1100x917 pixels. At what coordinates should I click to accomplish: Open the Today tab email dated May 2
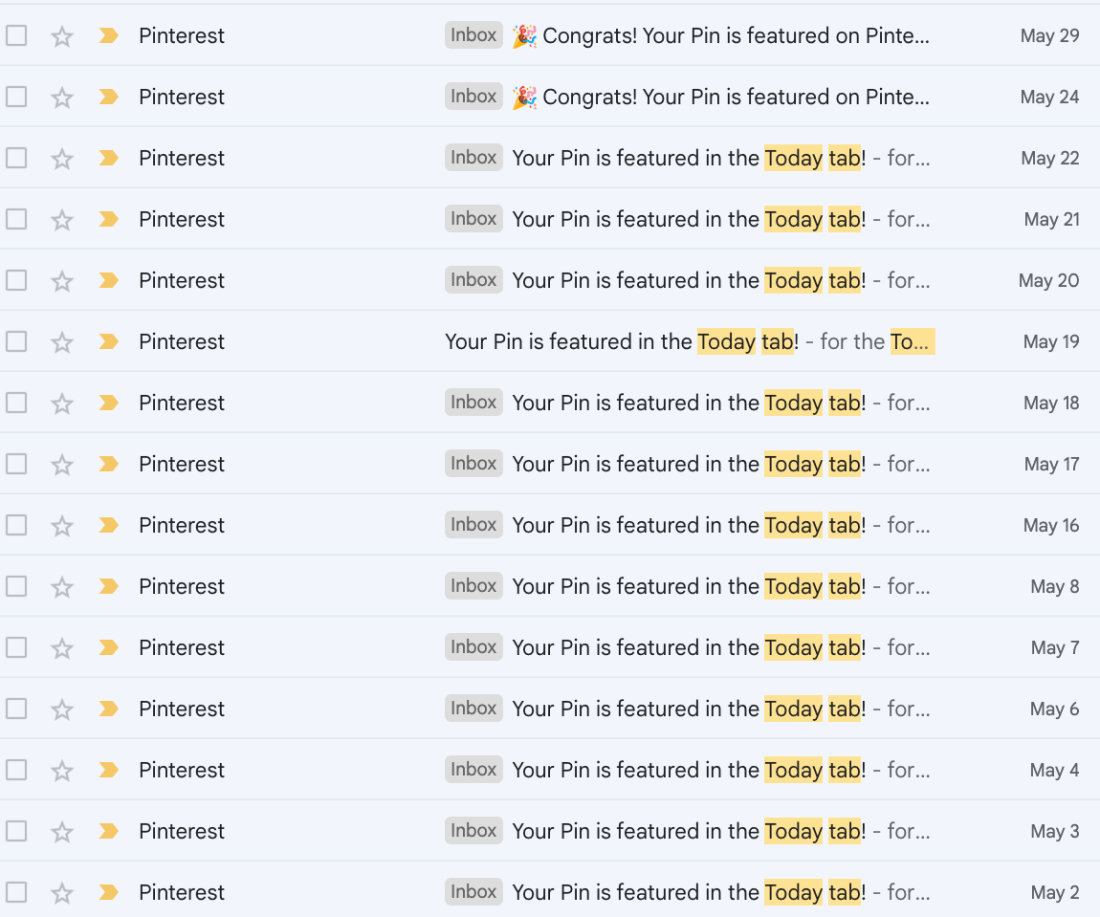721,892
